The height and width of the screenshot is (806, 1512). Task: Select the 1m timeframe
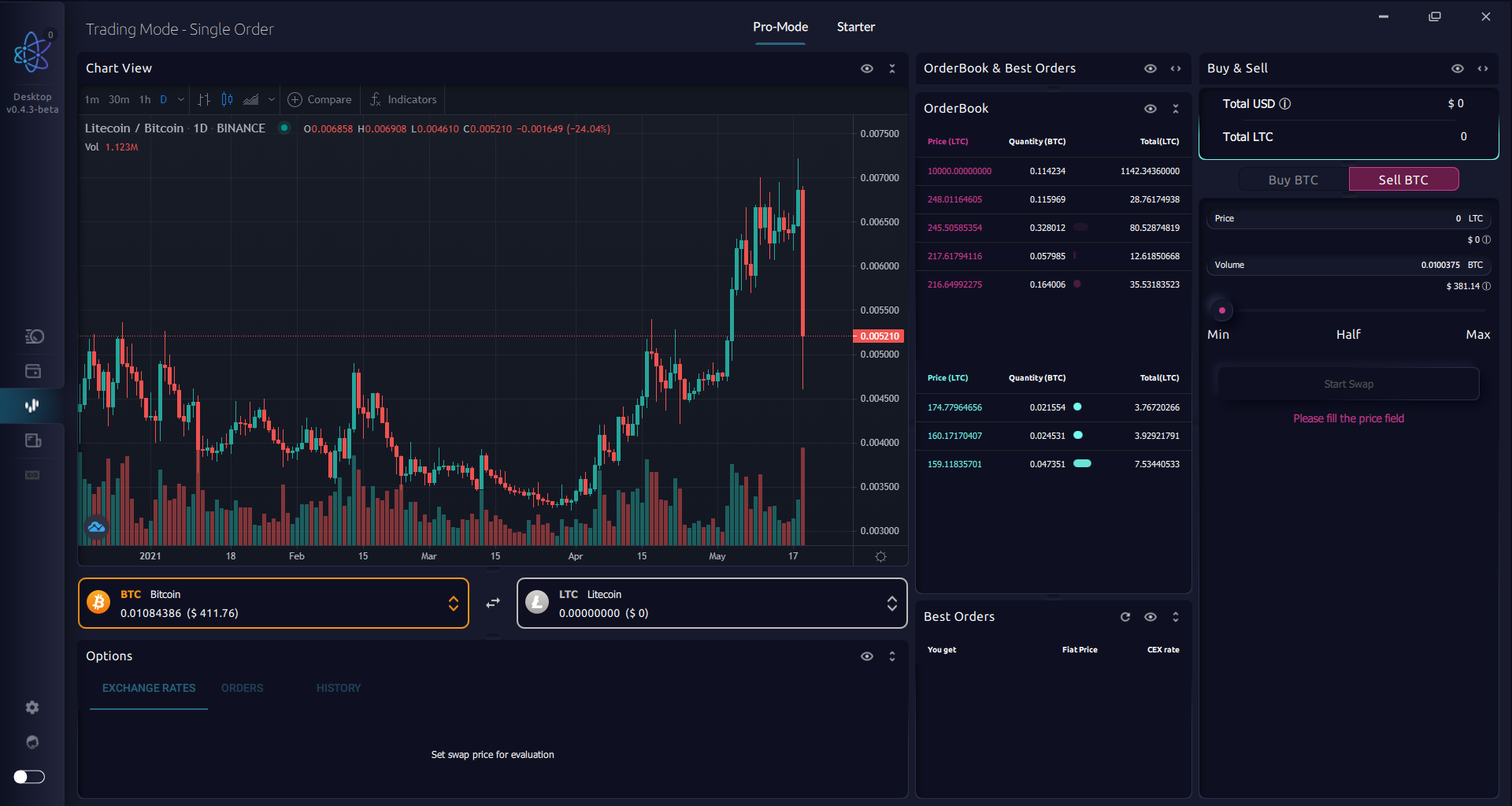pyautogui.click(x=92, y=99)
